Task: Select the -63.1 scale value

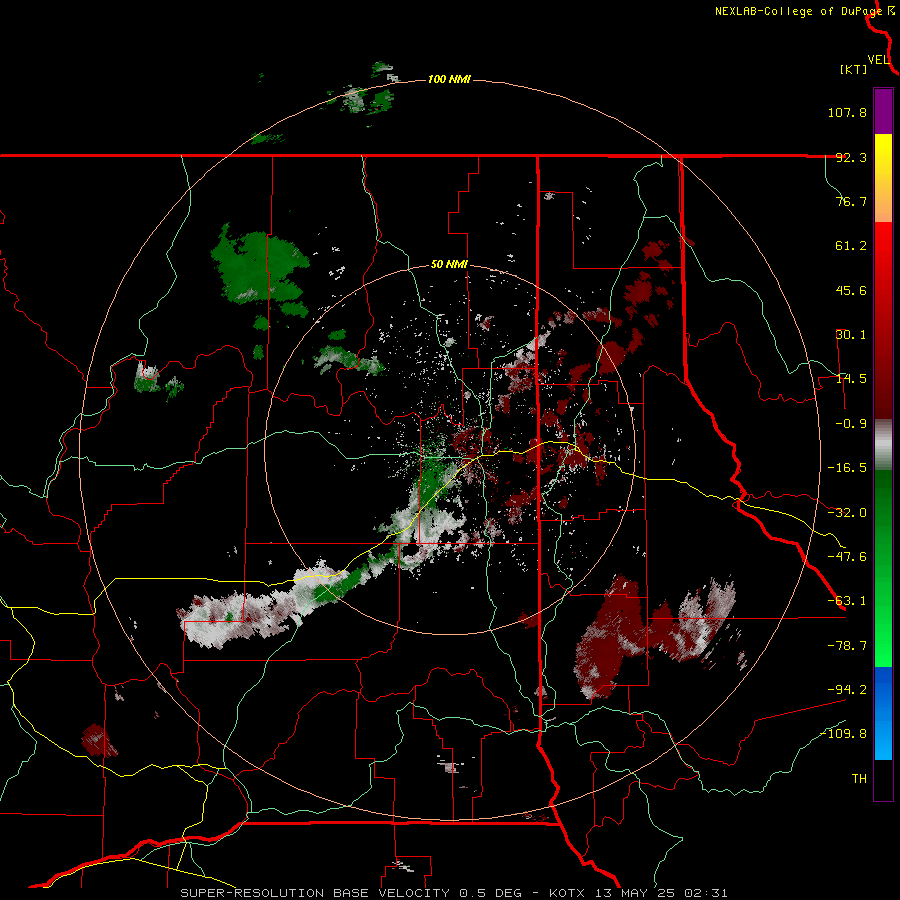Action: click(x=847, y=601)
